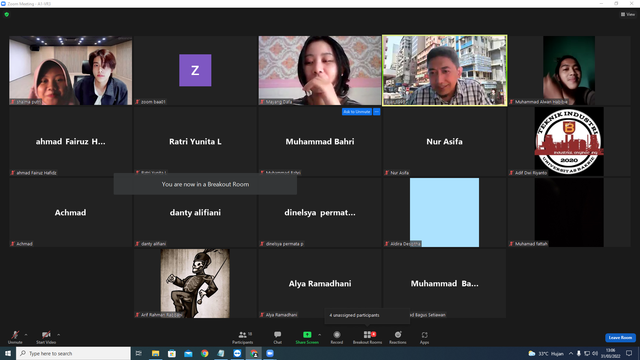
Task: Open more options dots on Muhammad Bahri tile
Action: 377,111
